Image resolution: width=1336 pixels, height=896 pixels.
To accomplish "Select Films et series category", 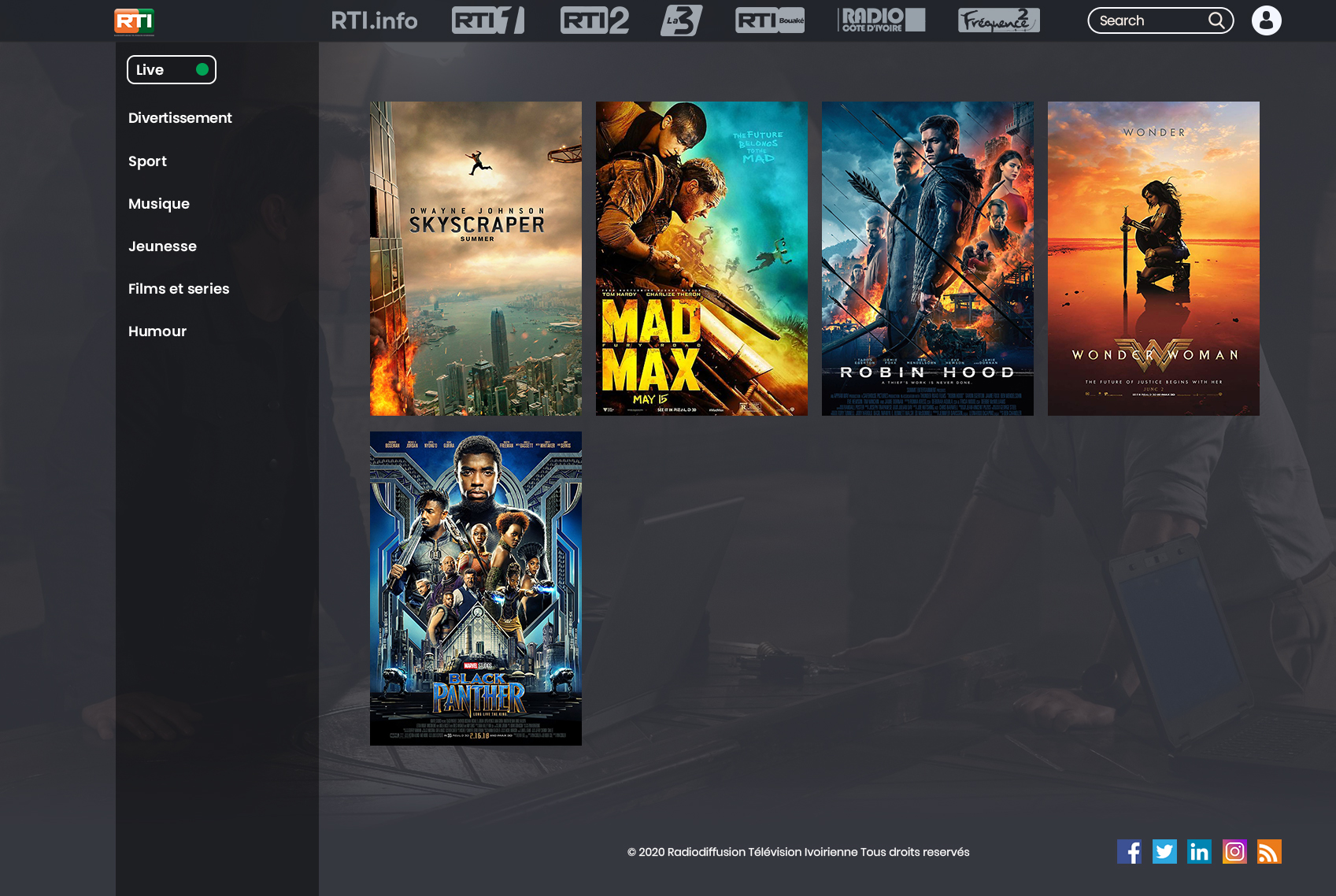I will pos(179,289).
